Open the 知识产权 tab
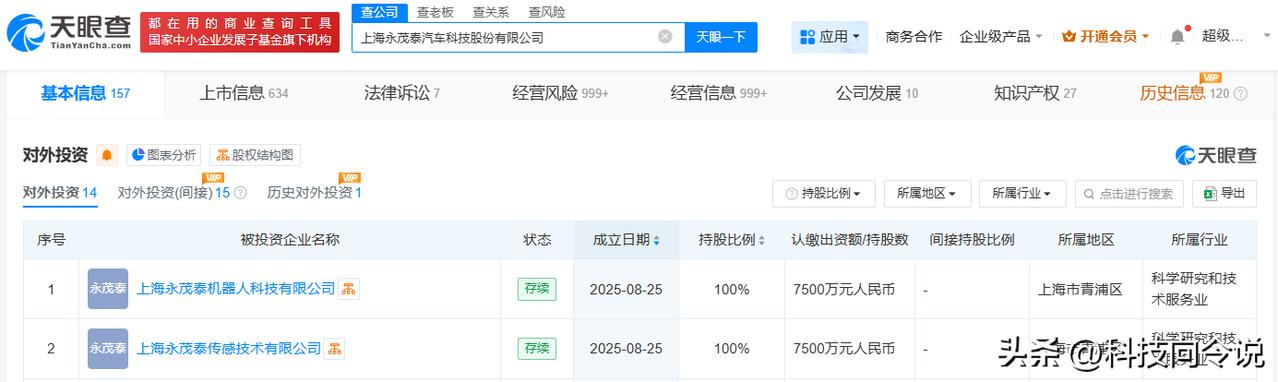Image resolution: width=1278 pixels, height=382 pixels. point(1035,94)
